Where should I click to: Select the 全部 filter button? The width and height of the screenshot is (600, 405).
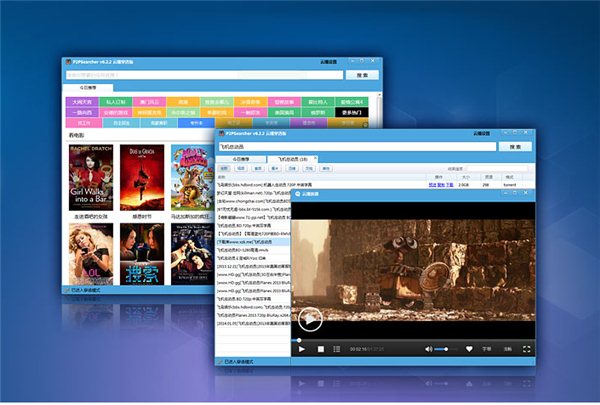tap(224, 168)
